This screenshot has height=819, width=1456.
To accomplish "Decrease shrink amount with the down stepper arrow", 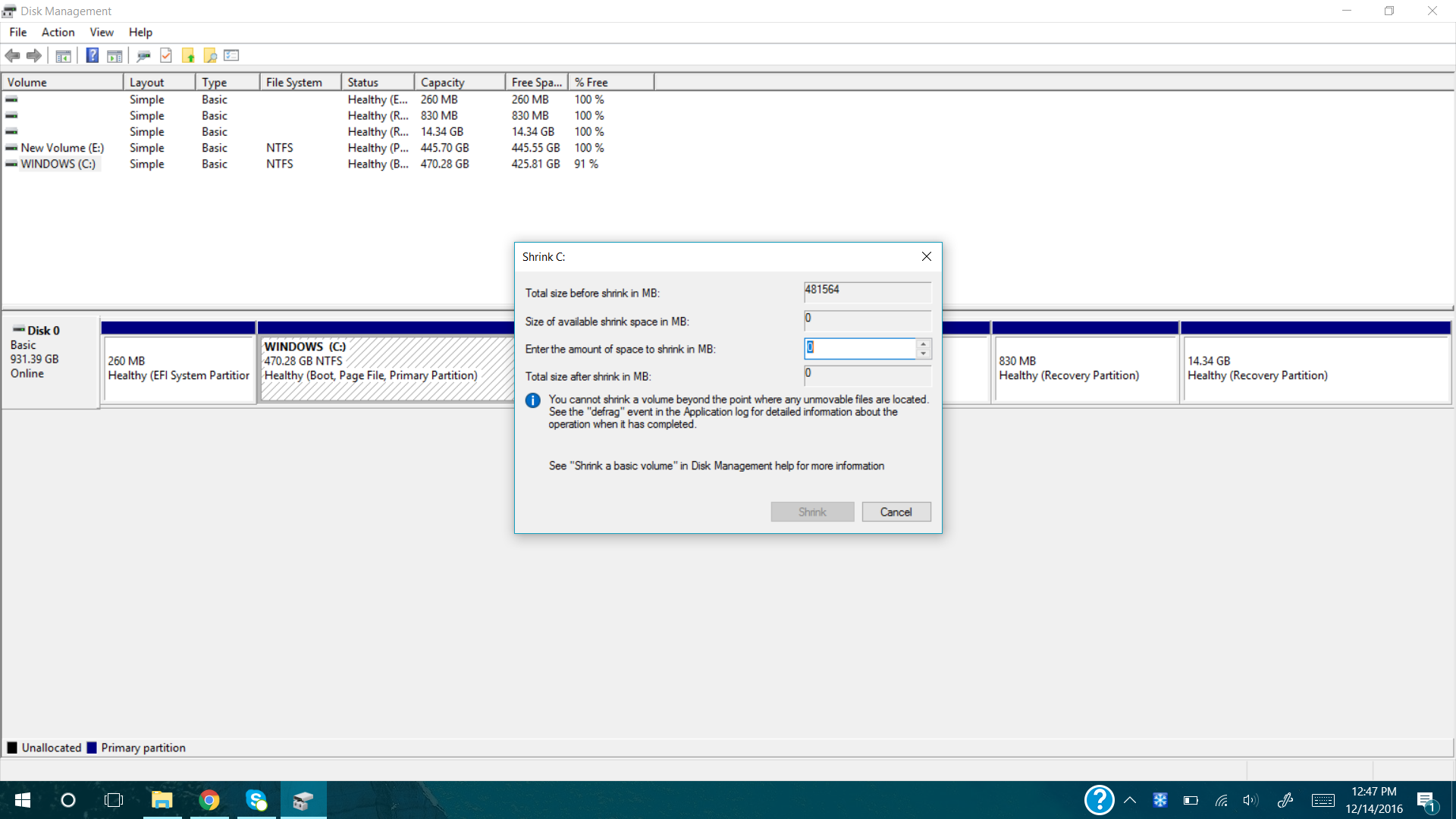I will (x=923, y=353).
